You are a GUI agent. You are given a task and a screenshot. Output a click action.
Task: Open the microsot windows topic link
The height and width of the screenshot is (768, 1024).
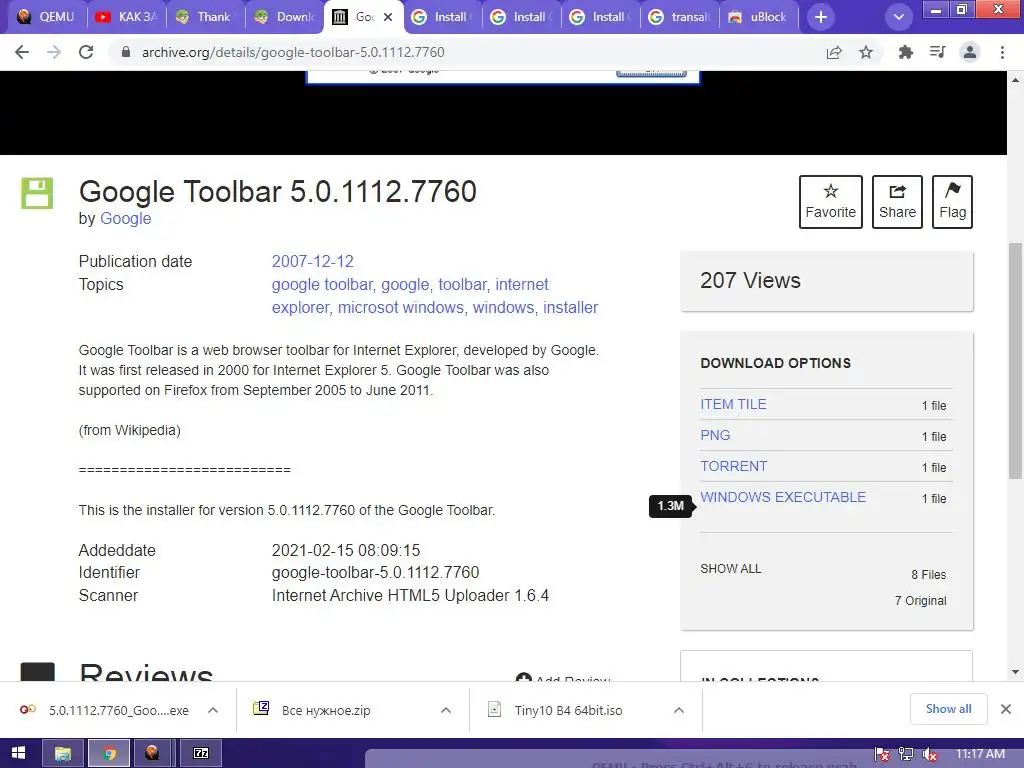pyautogui.click(x=400, y=308)
